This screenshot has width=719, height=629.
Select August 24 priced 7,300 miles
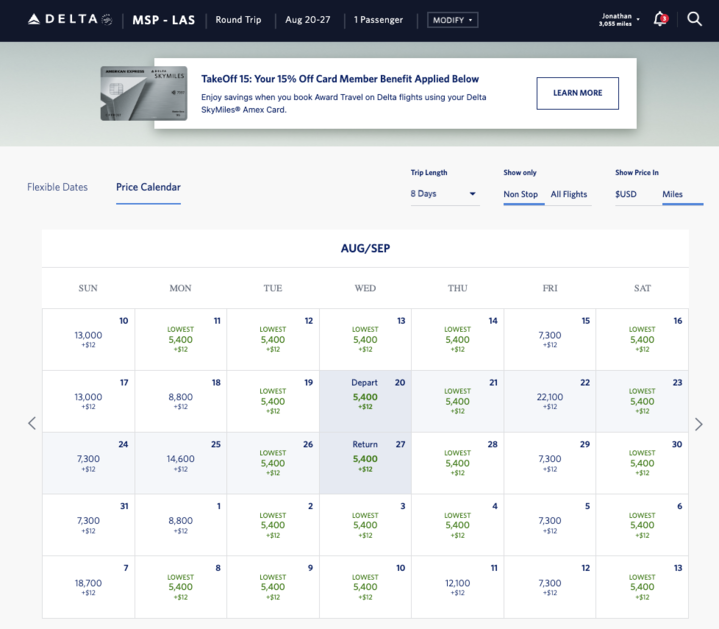88,463
